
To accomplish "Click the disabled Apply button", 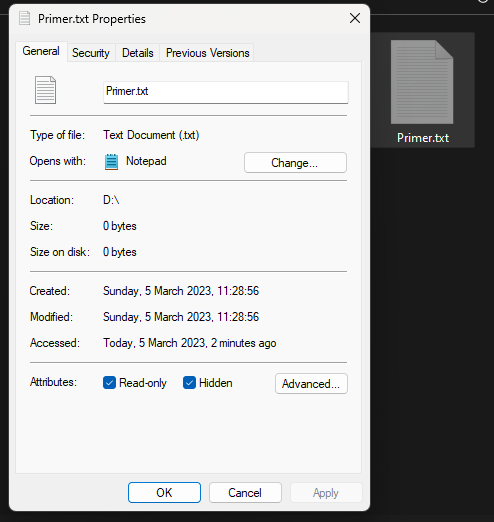I will coord(326,492).
